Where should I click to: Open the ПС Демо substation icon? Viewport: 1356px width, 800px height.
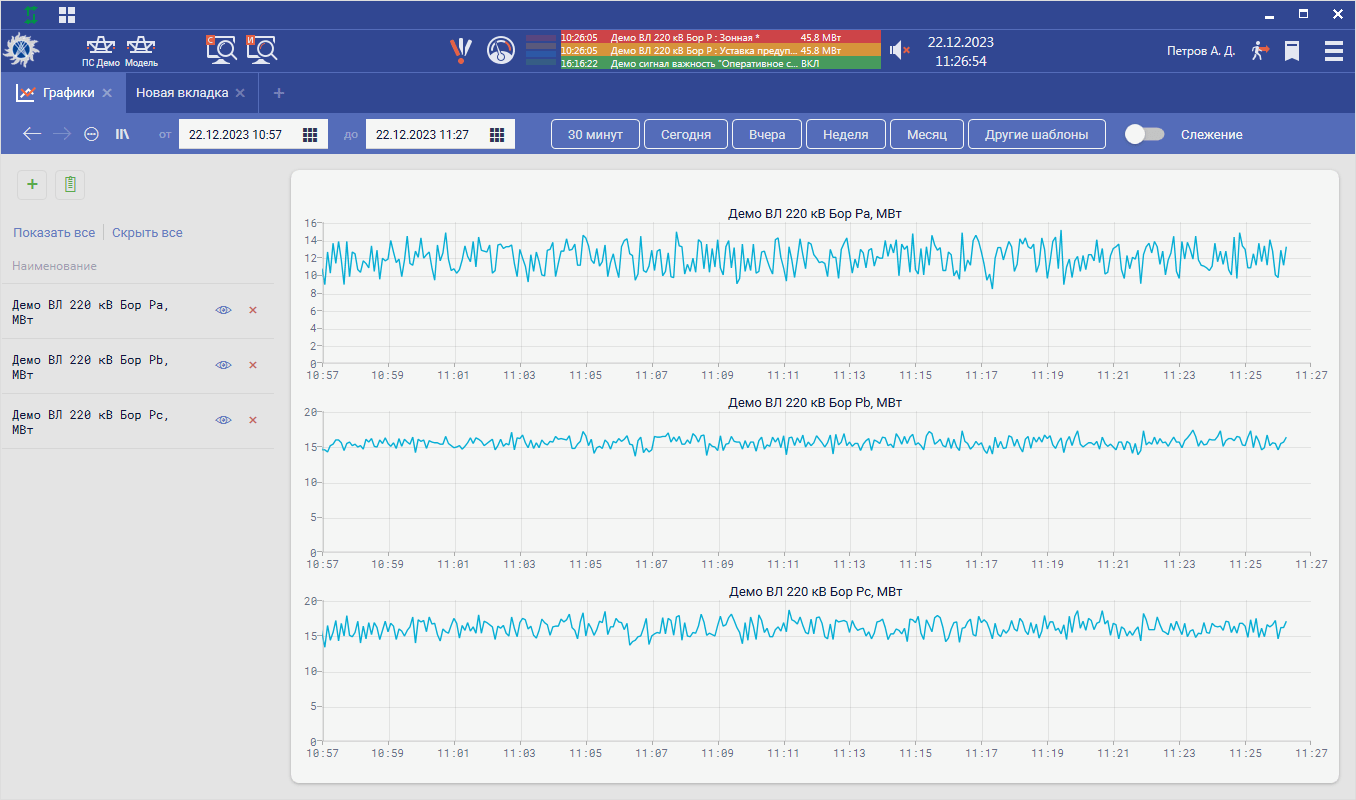coord(101,50)
